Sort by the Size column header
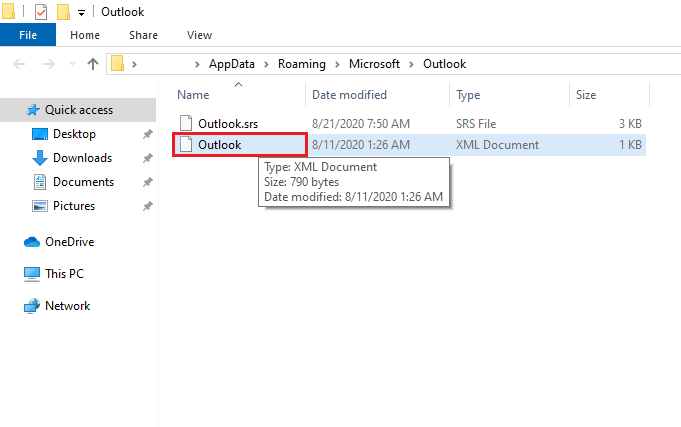Screen dimensions: 681x427 [x=586, y=95]
